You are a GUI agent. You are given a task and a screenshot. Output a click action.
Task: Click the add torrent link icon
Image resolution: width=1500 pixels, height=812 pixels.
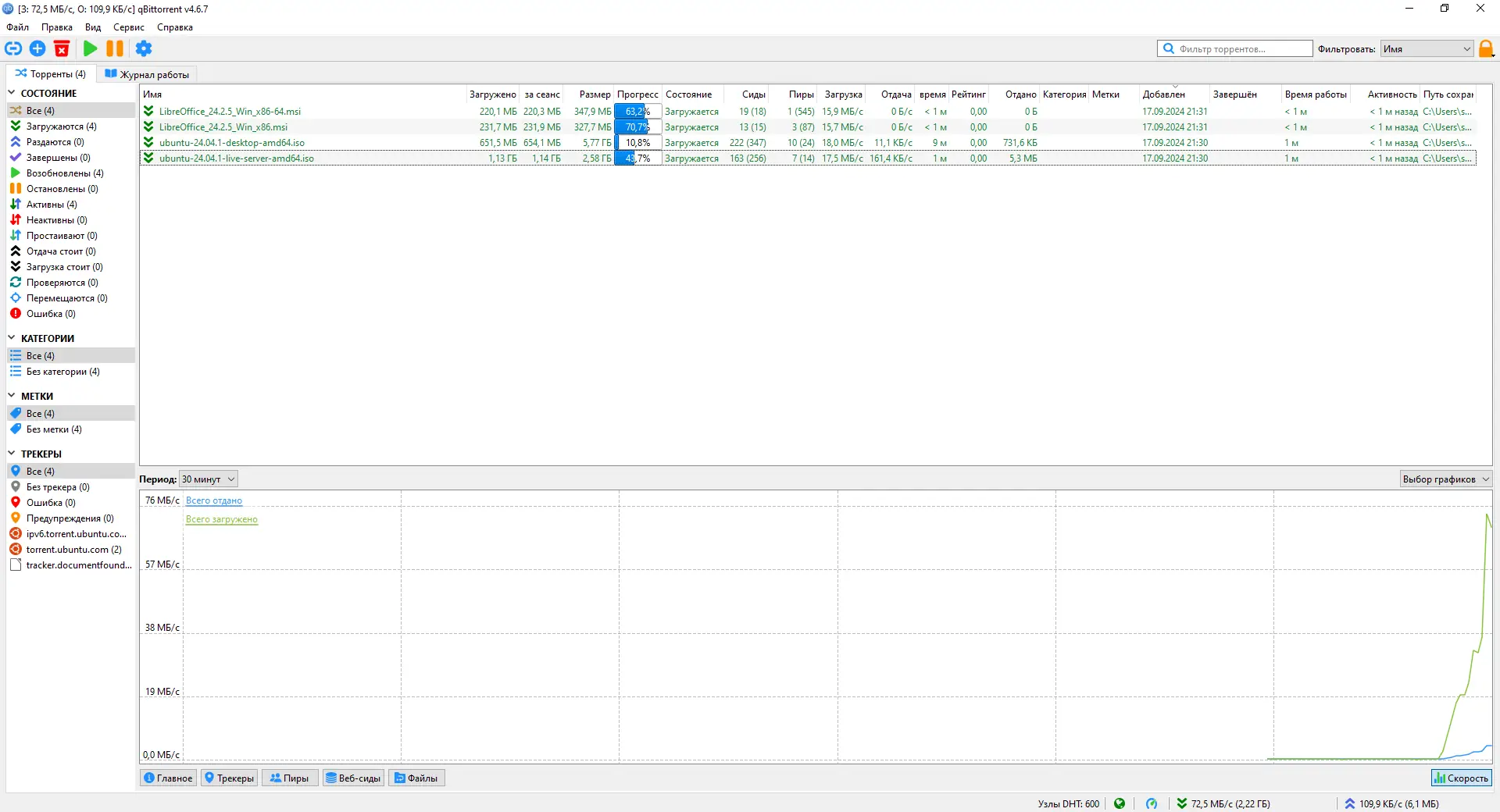[x=13, y=48]
